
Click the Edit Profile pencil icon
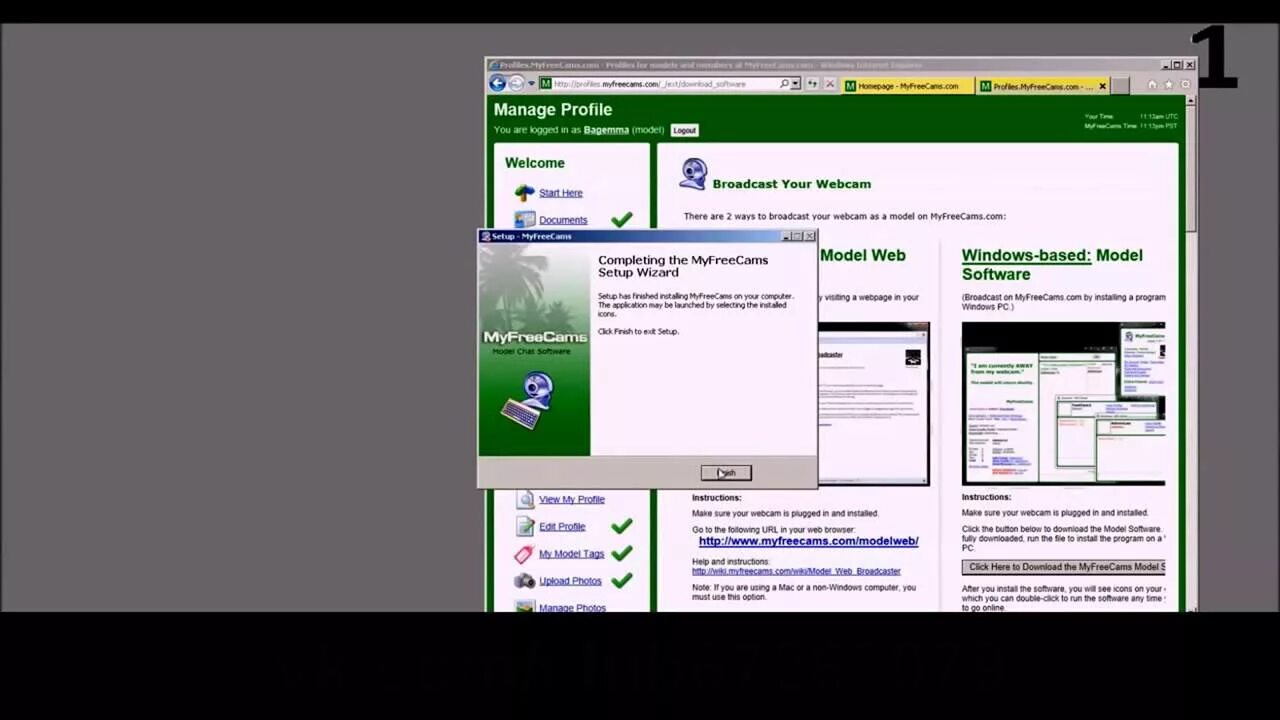525,526
